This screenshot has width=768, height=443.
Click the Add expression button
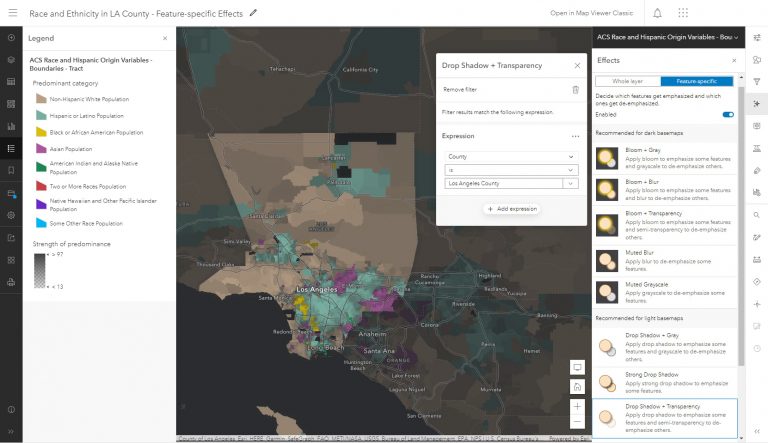pyautogui.click(x=512, y=209)
